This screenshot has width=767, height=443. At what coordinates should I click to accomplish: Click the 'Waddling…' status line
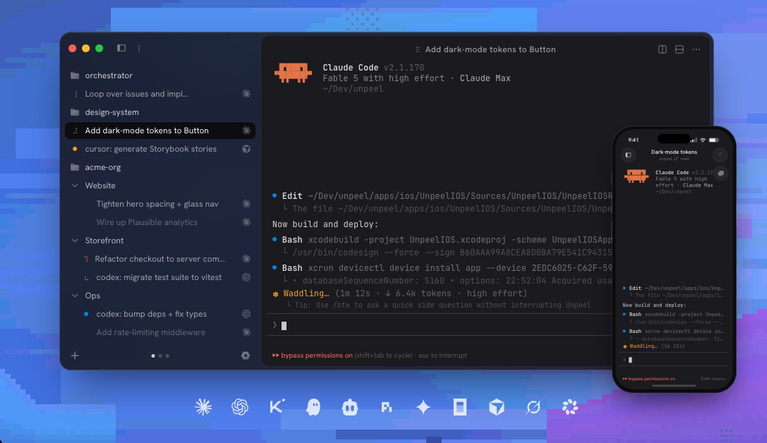[x=399, y=293]
